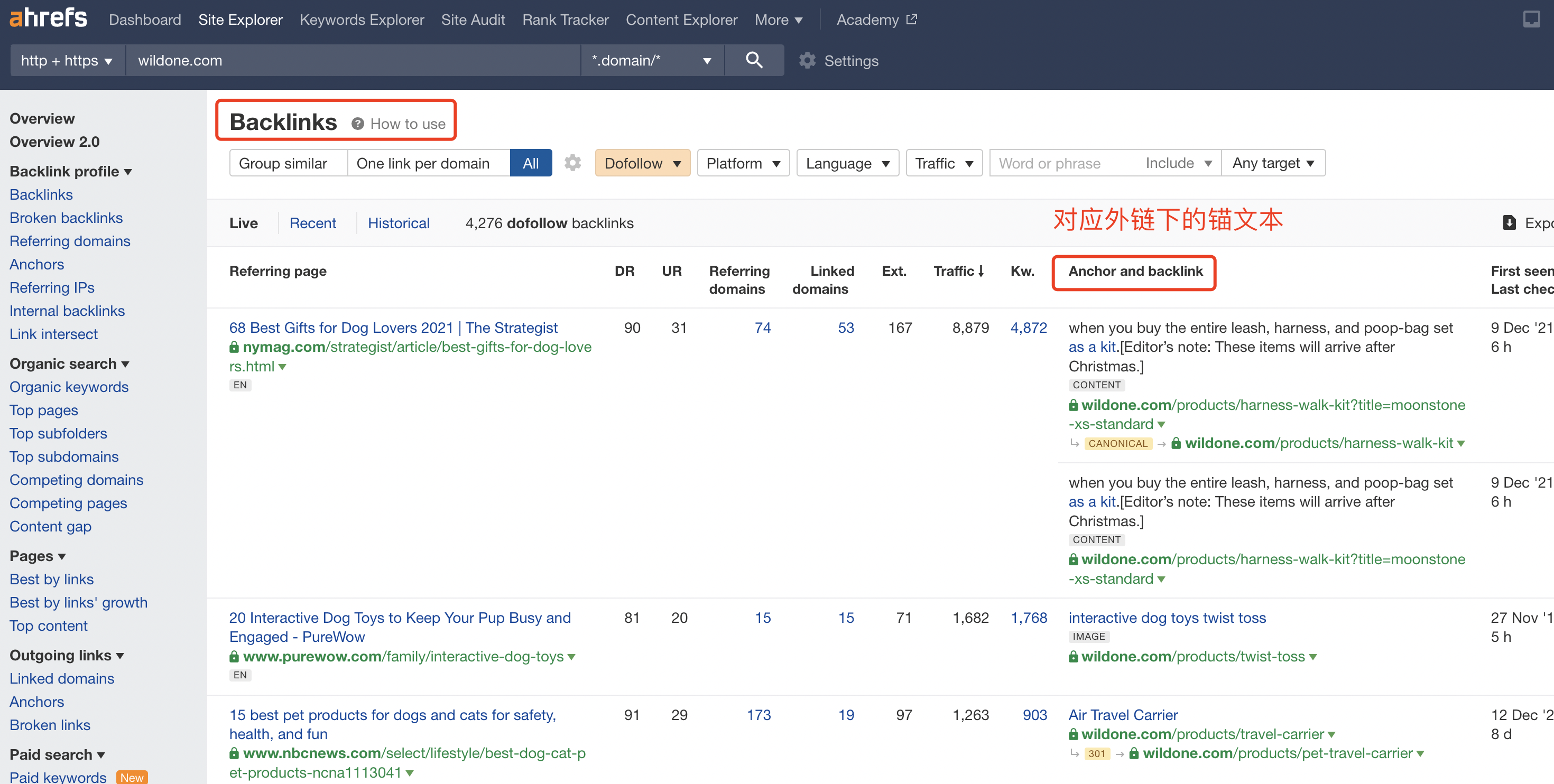Sort by DR column header
This screenshot has width=1554, height=784.
pyautogui.click(x=624, y=272)
